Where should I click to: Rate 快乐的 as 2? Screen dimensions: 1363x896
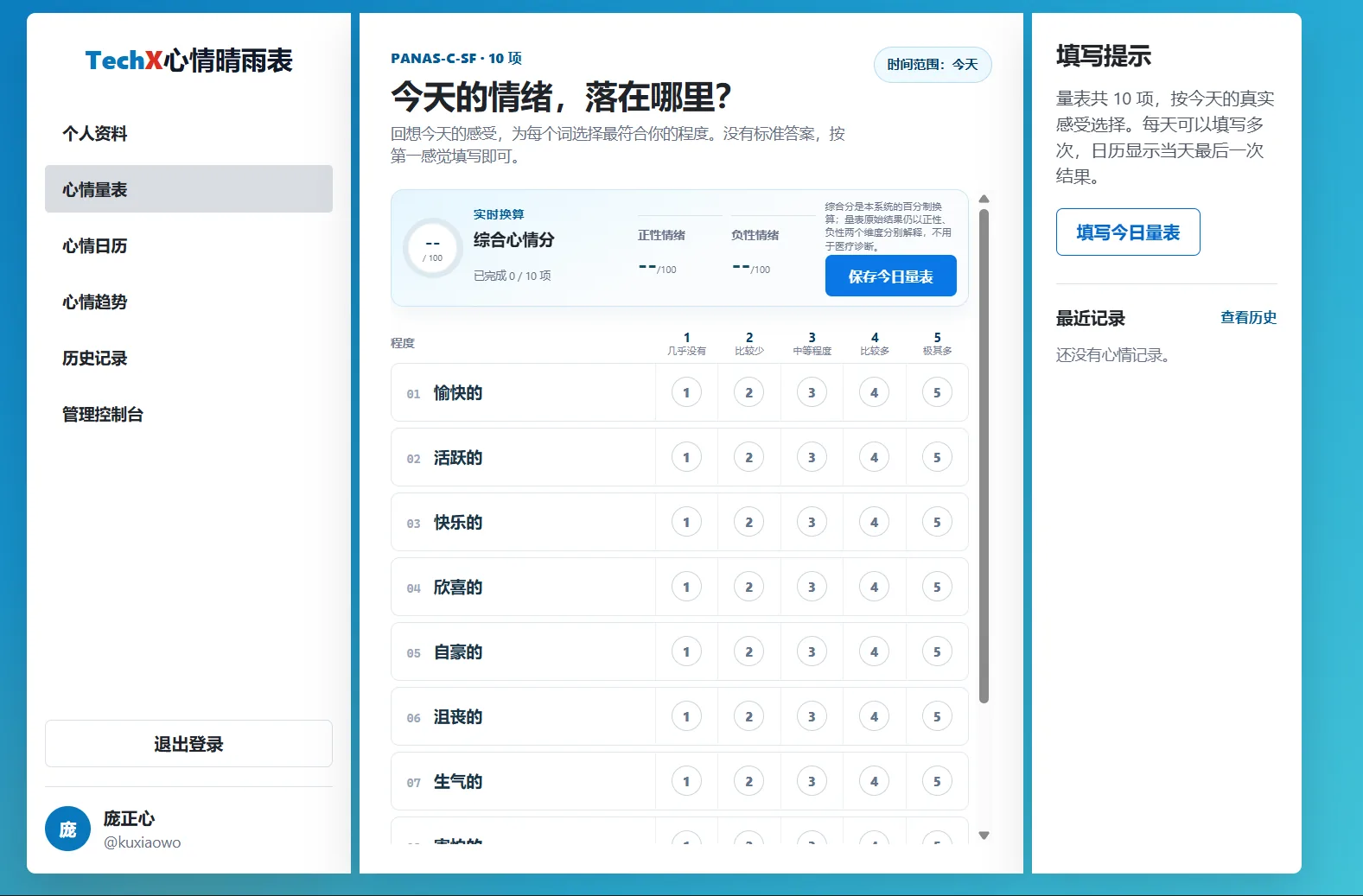[749, 522]
